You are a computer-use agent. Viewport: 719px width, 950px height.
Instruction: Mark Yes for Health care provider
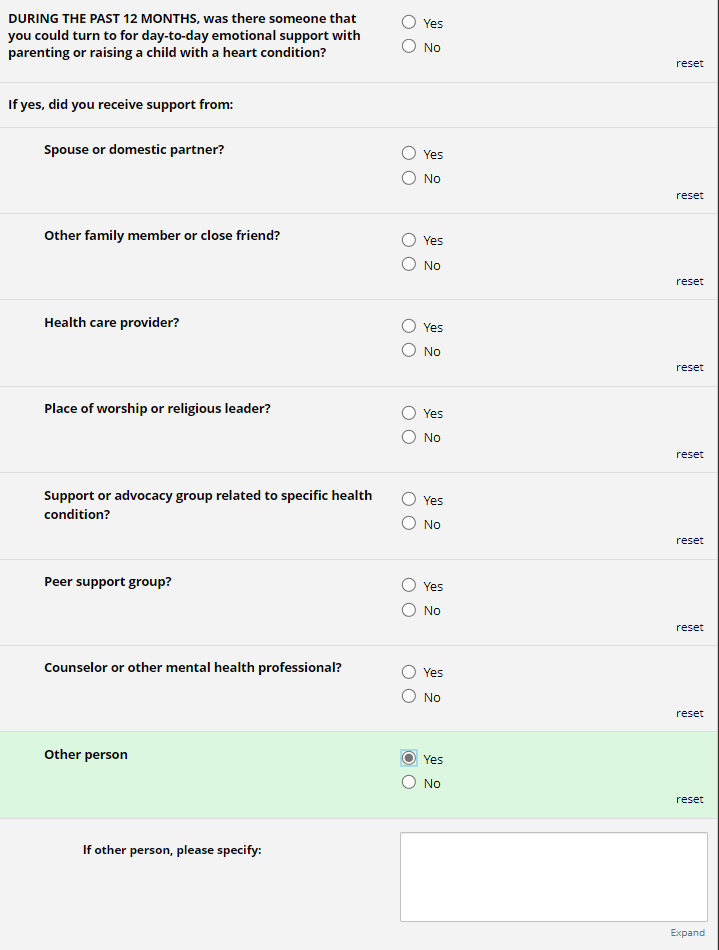(409, 327)
